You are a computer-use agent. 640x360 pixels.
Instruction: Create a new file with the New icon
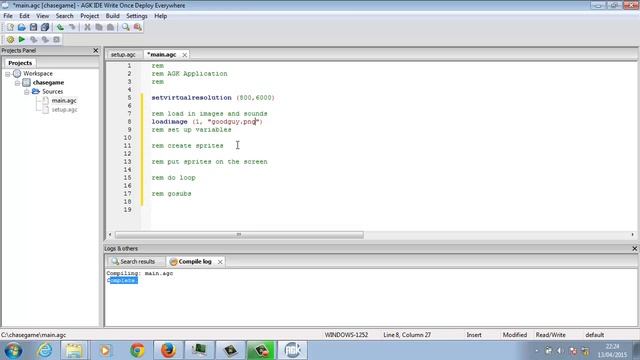tap(10, 27)
